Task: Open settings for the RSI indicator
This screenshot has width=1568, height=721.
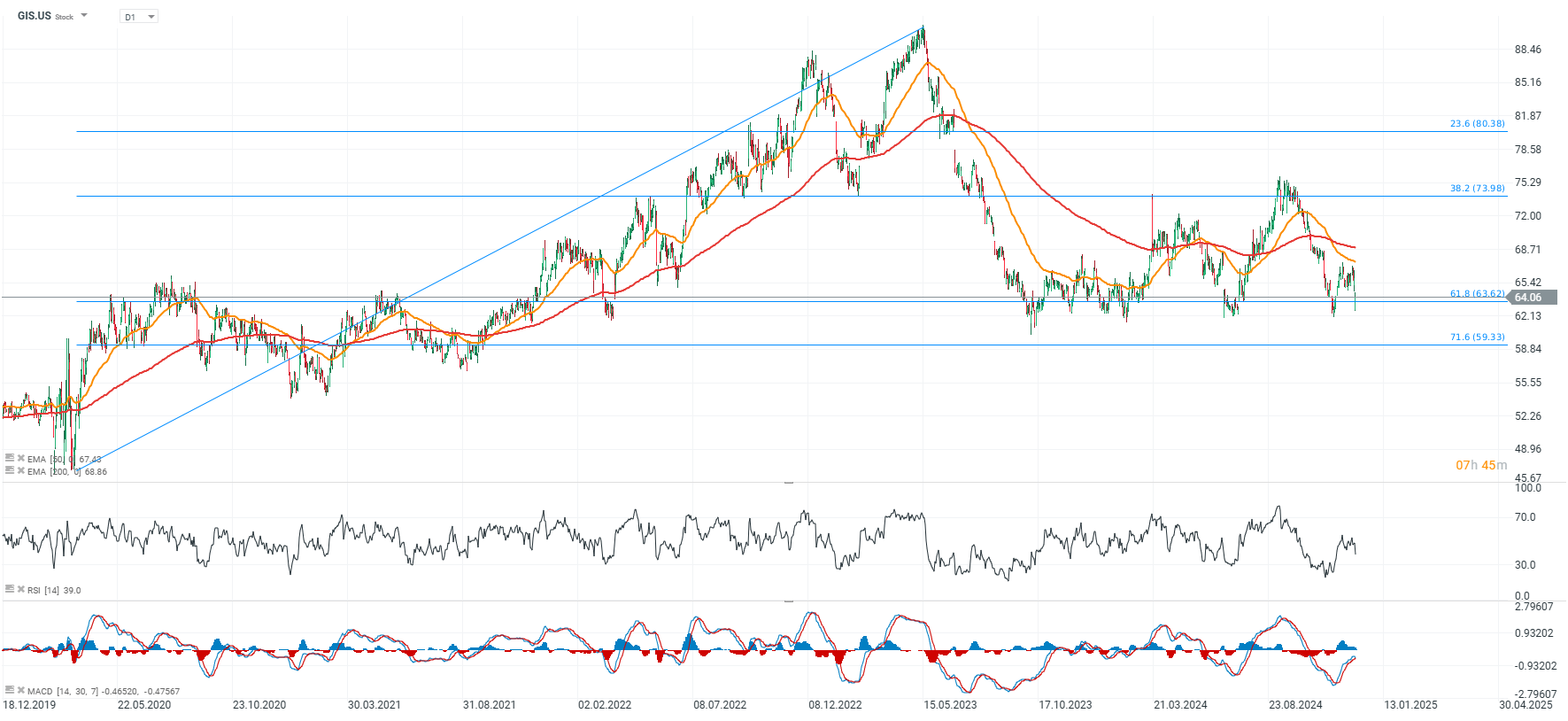Action: 10,589
